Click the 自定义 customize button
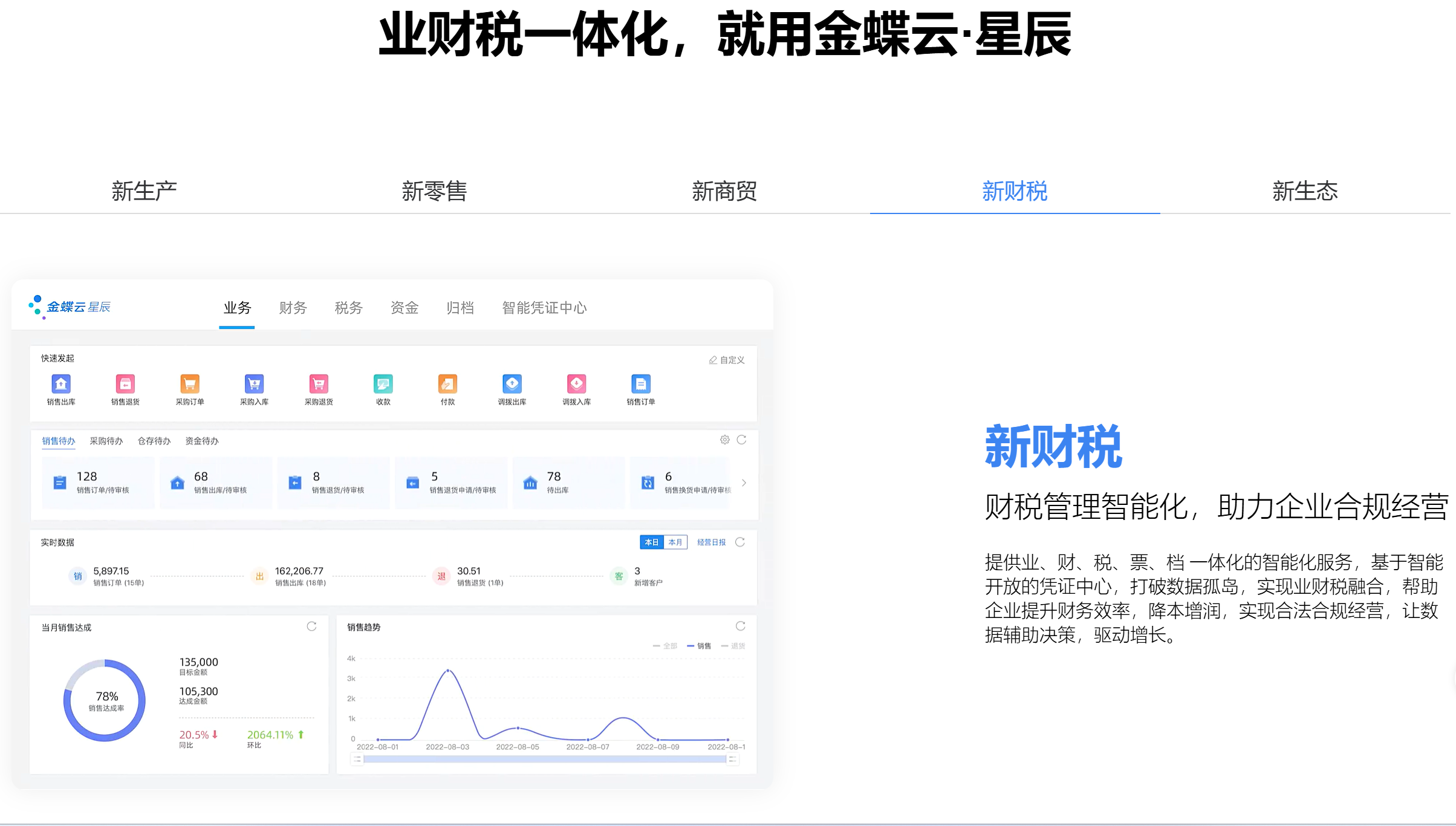 click(x=727, y=360)
